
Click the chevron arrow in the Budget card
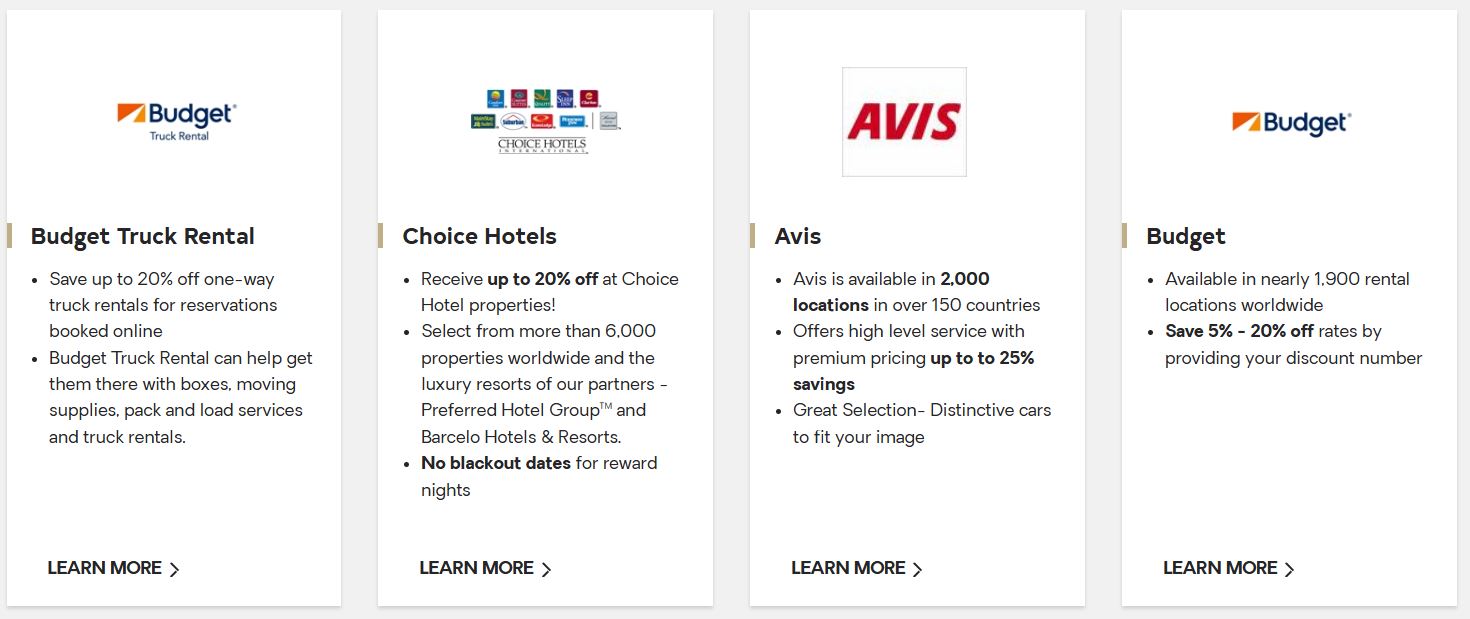coord(1289,569)
